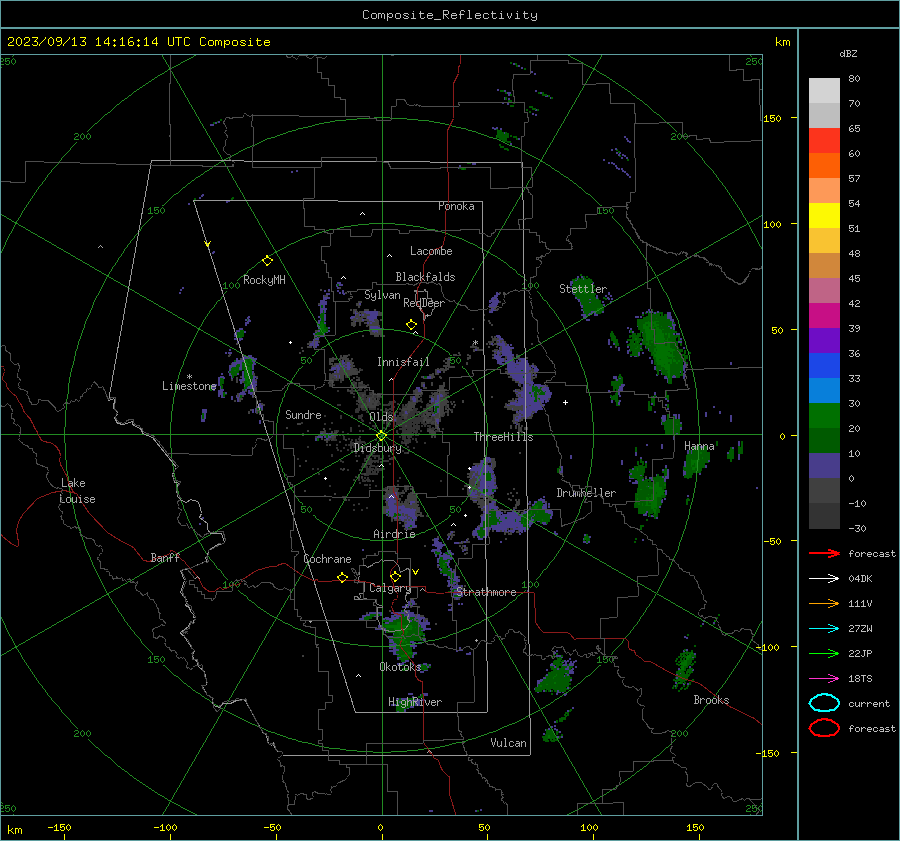900x841 pixels.
Task: Click the RedDeer city label
Action: [x=424, y=303]
